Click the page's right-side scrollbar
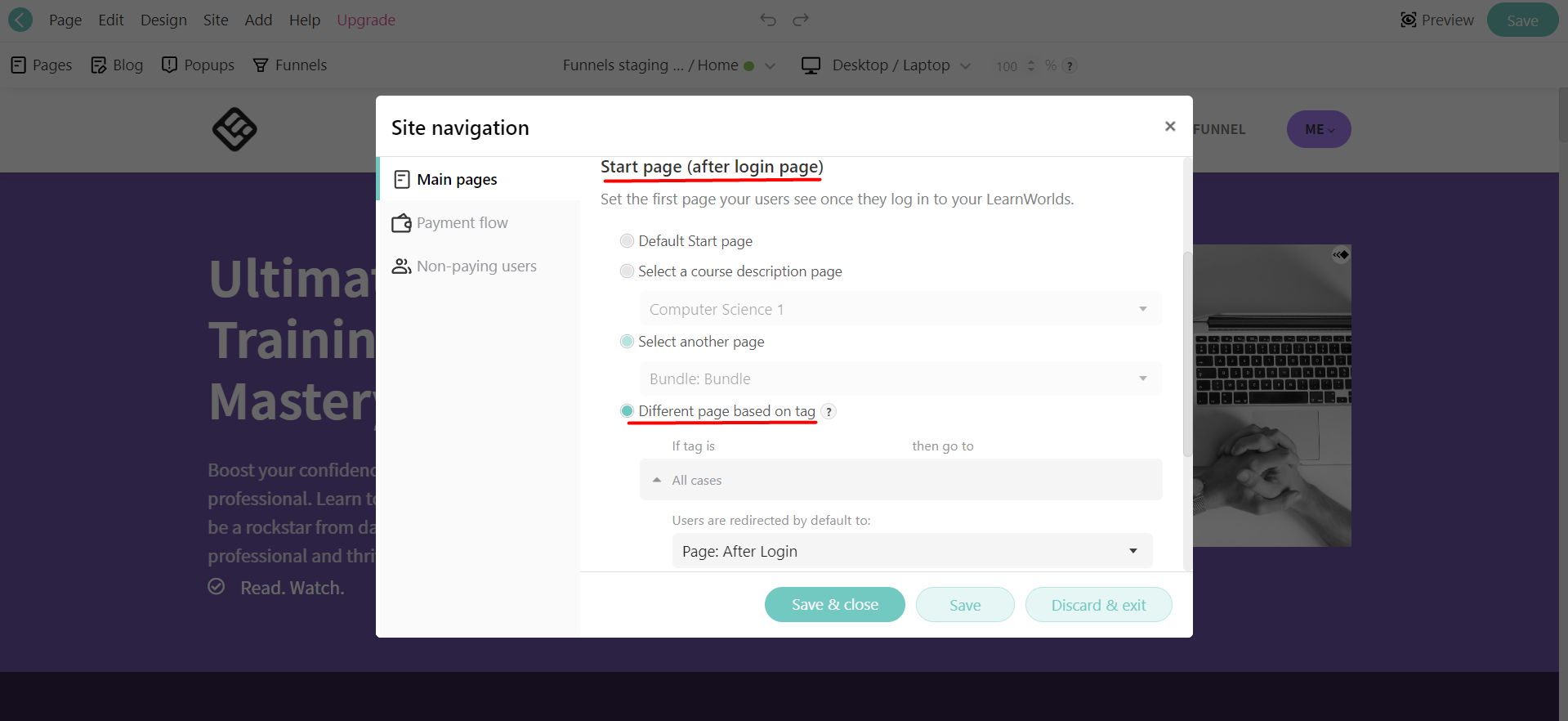Viewport: 1568px width, 721px height. point(1563,114)
